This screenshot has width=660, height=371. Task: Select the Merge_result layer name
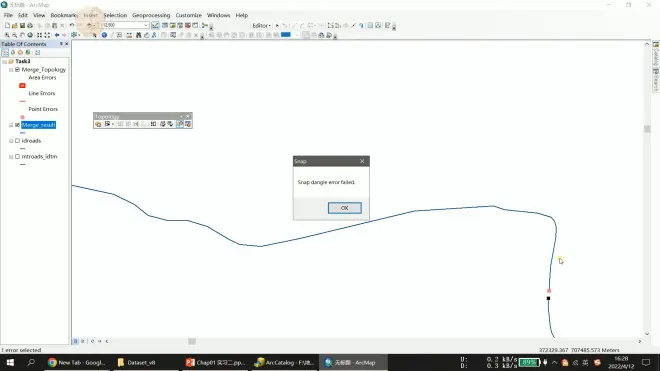click(38, 125)
